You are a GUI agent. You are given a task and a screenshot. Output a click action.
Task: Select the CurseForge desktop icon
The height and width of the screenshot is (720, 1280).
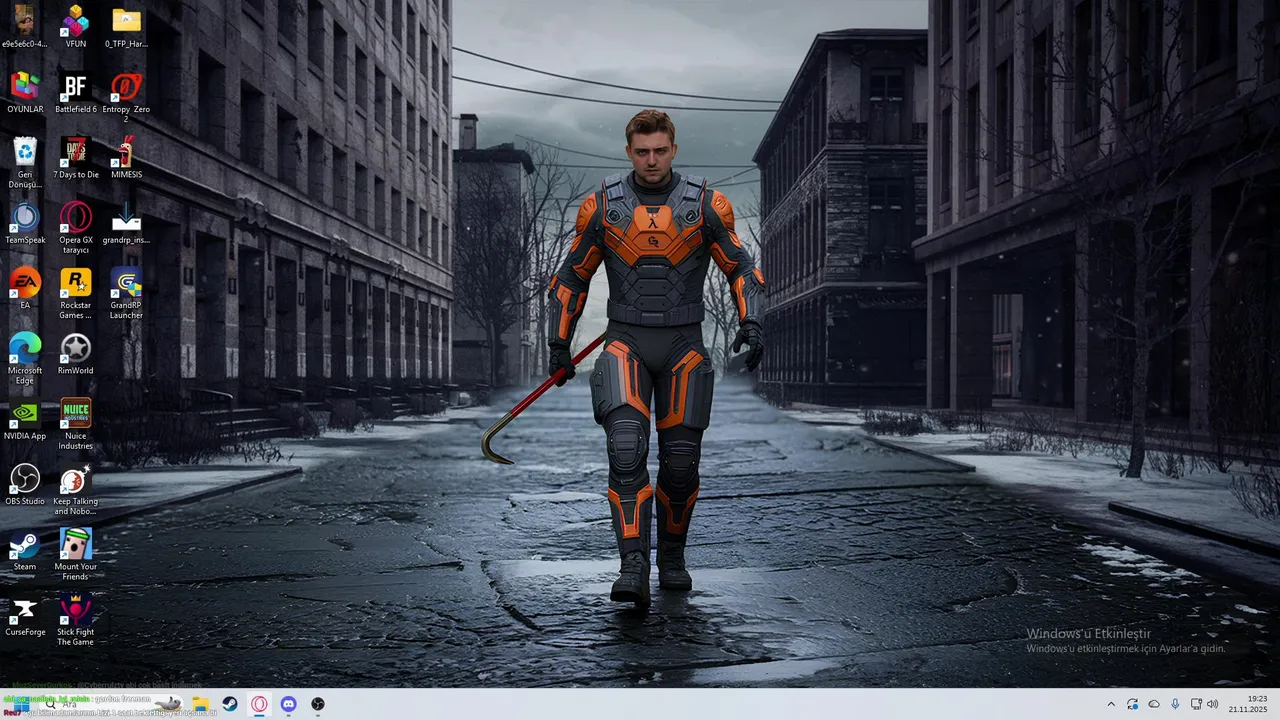[x=25, y=615]
